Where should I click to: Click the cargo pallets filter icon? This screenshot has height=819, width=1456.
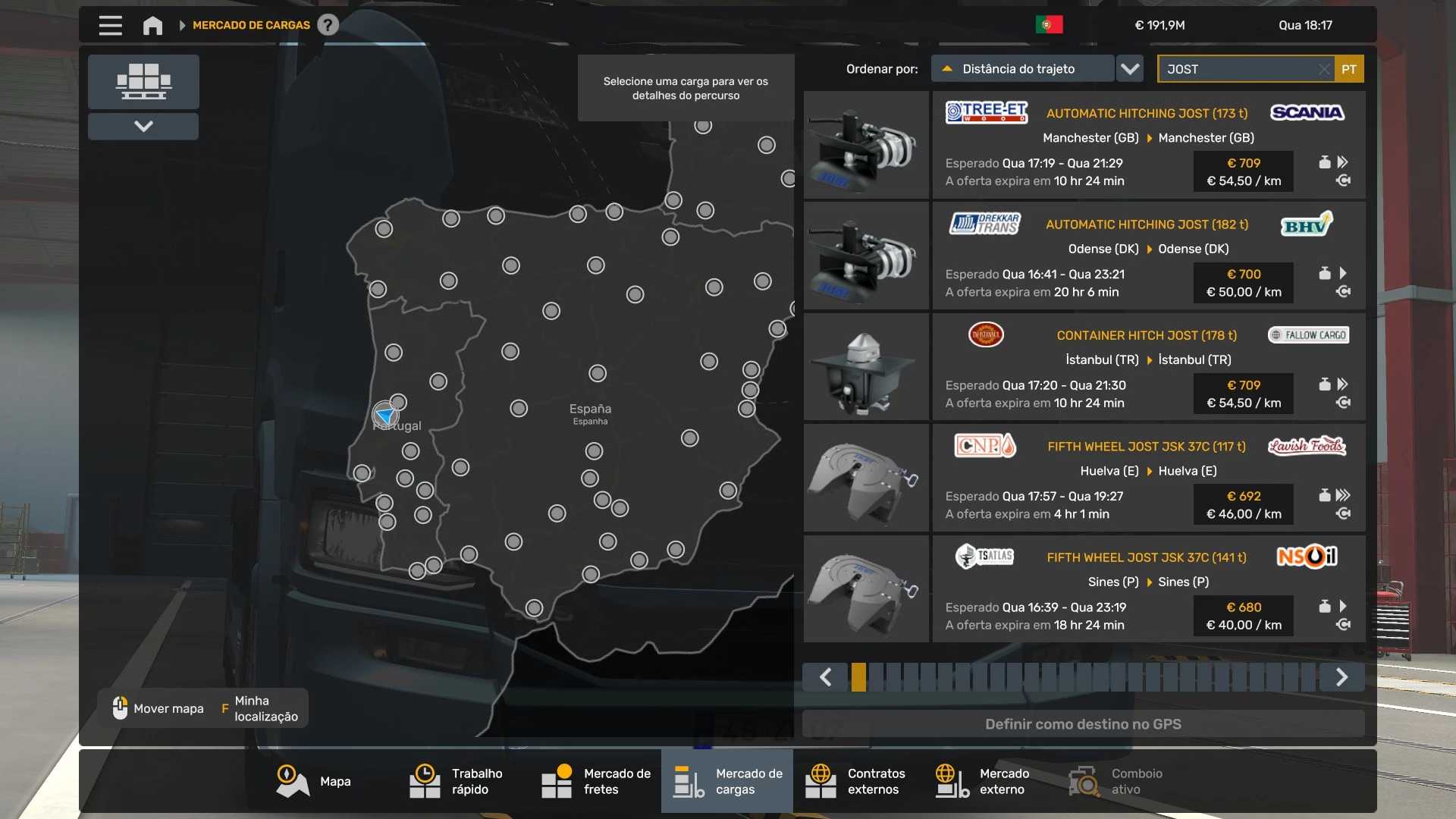pos(143,81)
